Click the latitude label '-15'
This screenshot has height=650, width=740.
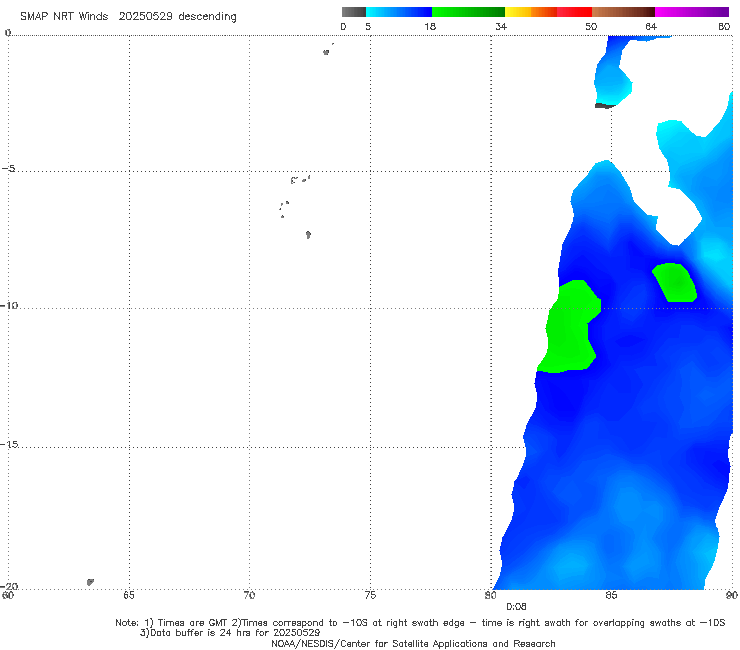pos(9,444)
